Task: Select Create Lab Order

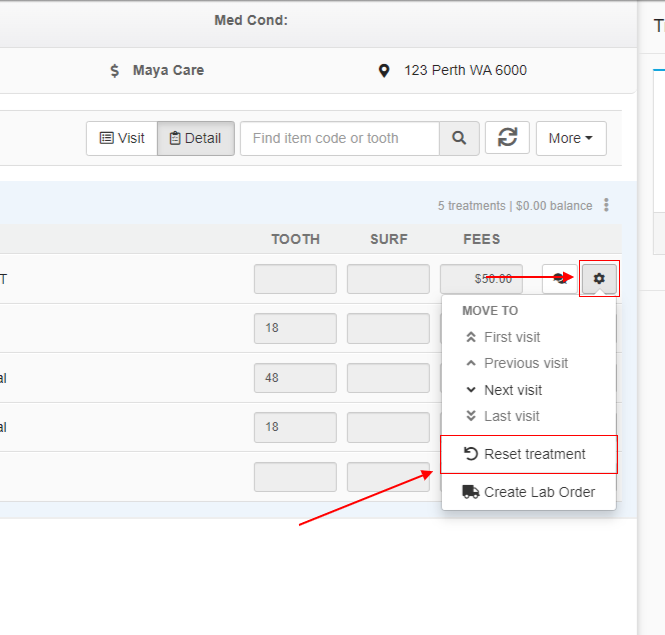Action: (x=528, y=492)
